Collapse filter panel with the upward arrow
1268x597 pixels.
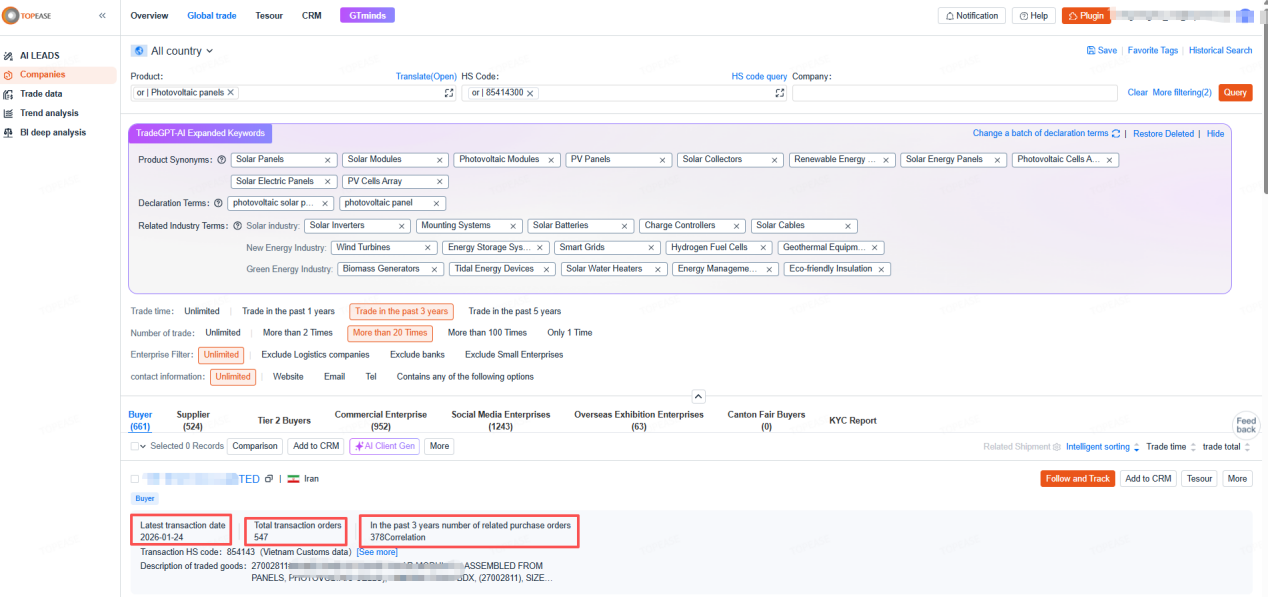point(698,396)
